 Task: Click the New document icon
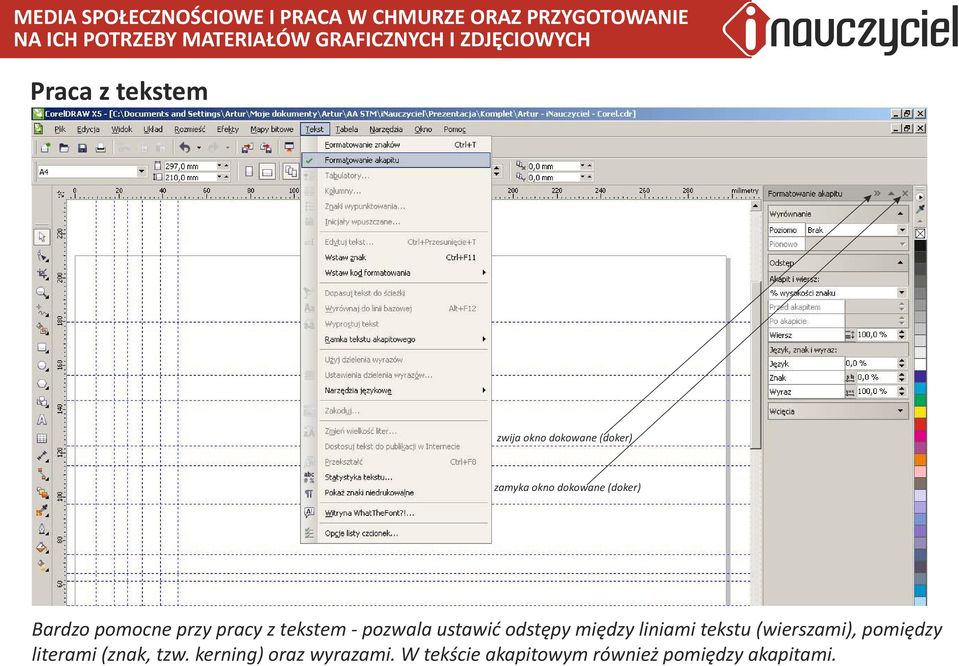pos(45,148)
